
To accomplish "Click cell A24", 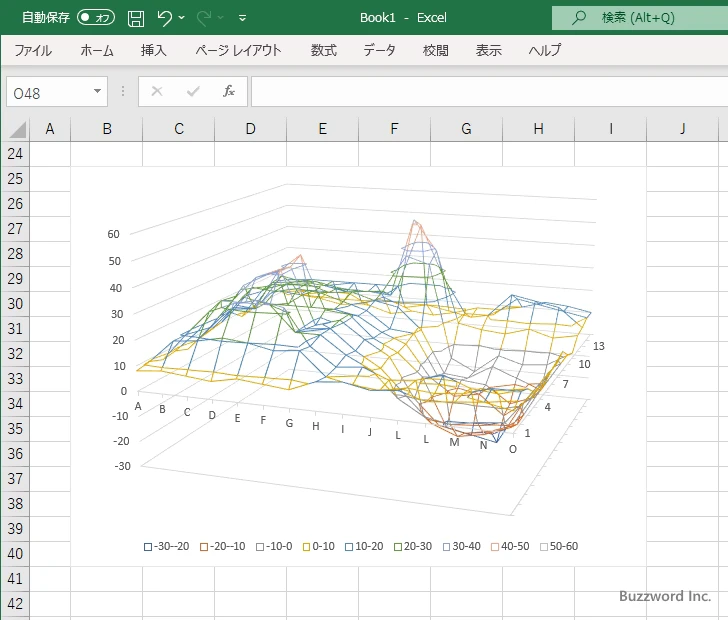I will 50,154.
